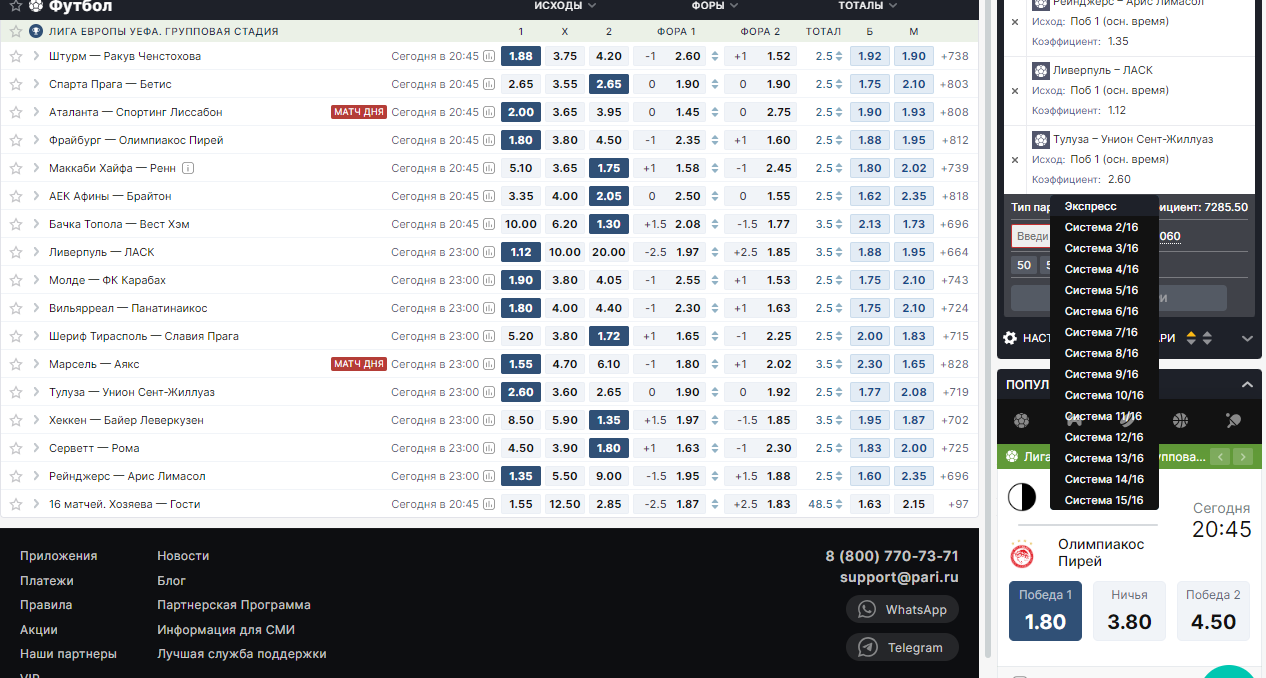Open statistics icon for Аталанта — Спортинг Лиссабон
The image size is (1266, 678).
(x=489, y=112)
